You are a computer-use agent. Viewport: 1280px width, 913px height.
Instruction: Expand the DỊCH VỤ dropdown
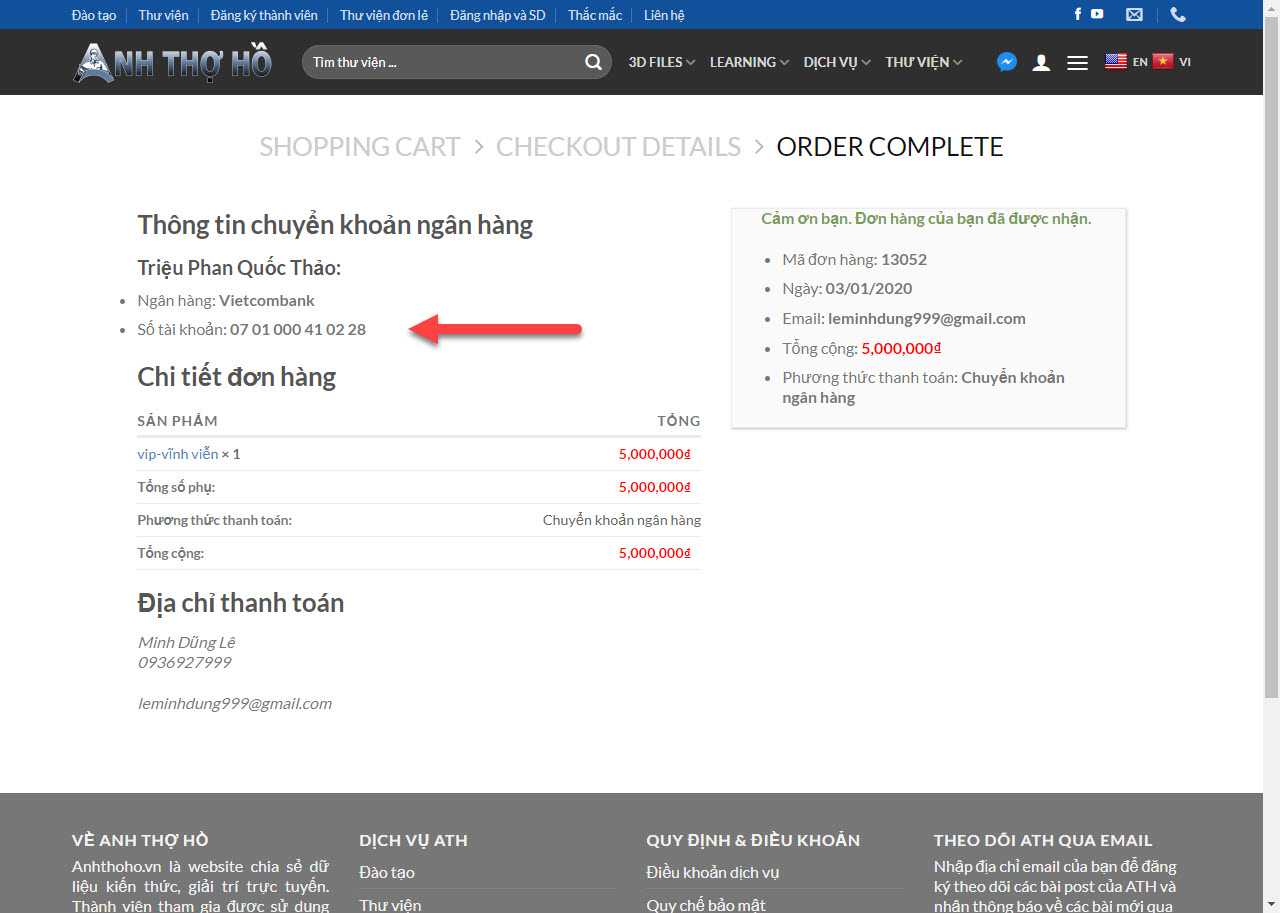[836, 62]
